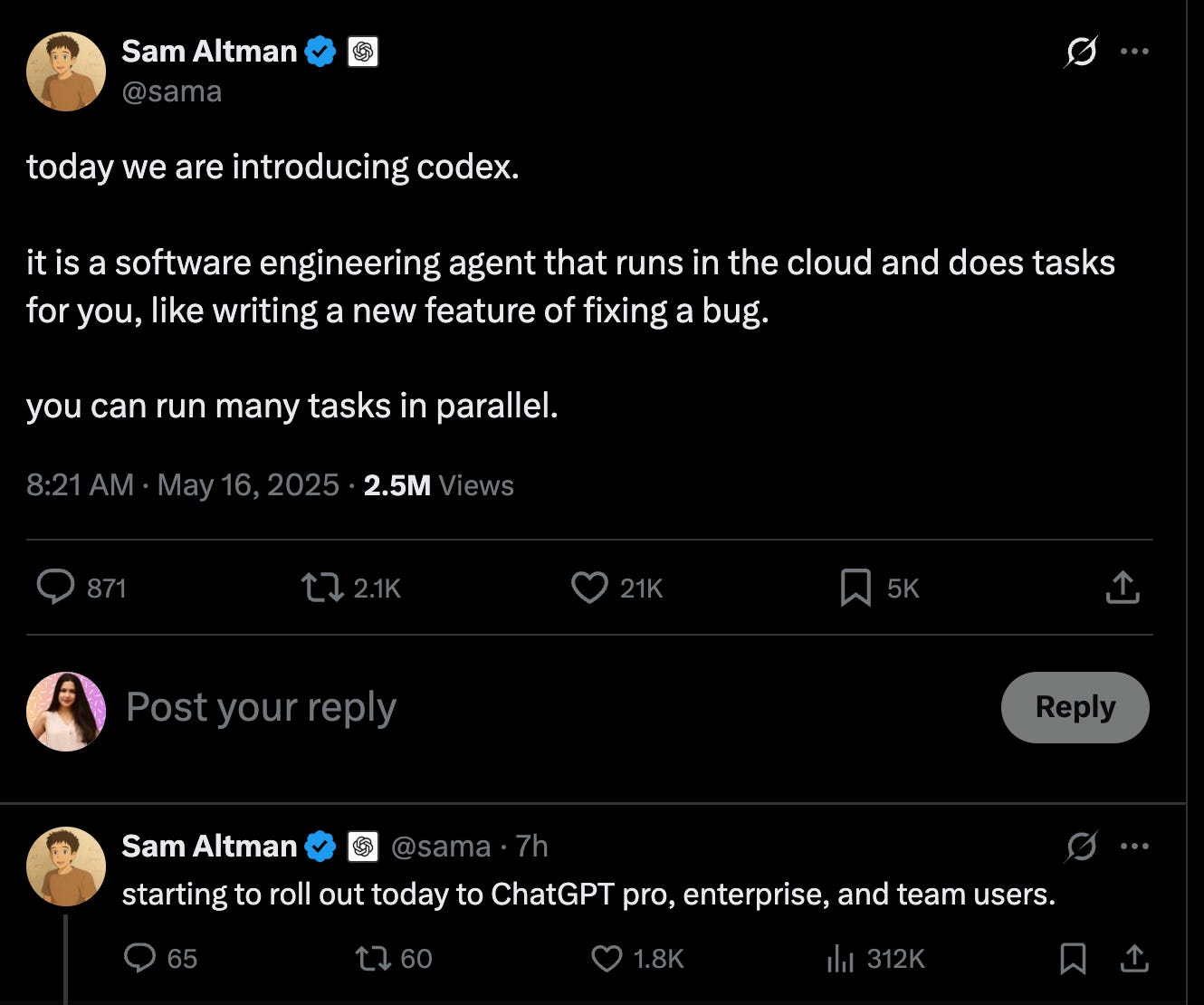Repost the main codex tweet
This screenshot has height=1005, width=1204.
321,588
